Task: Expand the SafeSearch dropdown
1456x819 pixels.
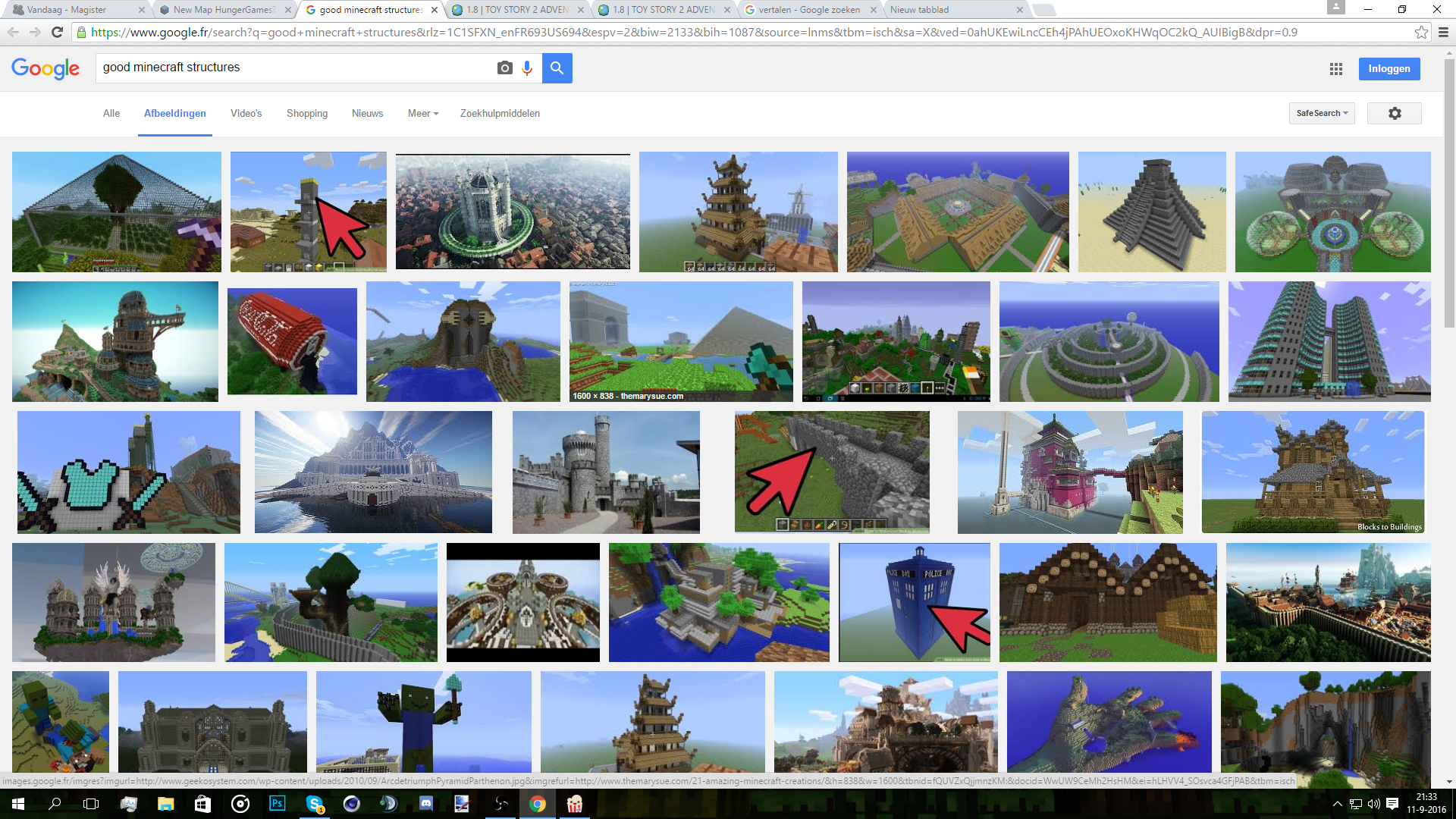Action: (x=1322, y=113)
